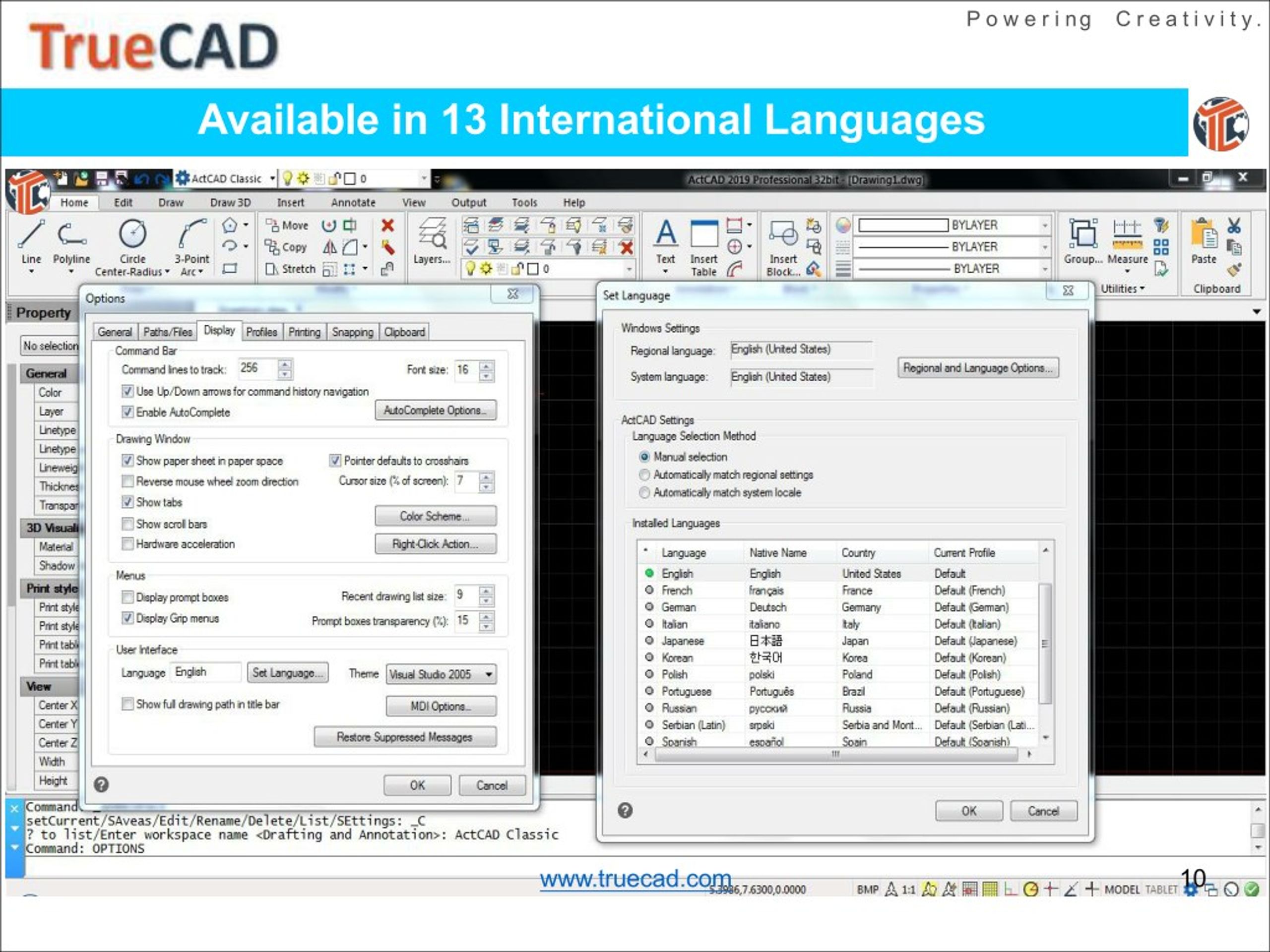Click the clock-like polar tracking status icon
The height and width of the screenshot is (952, 1270).
1030,890
